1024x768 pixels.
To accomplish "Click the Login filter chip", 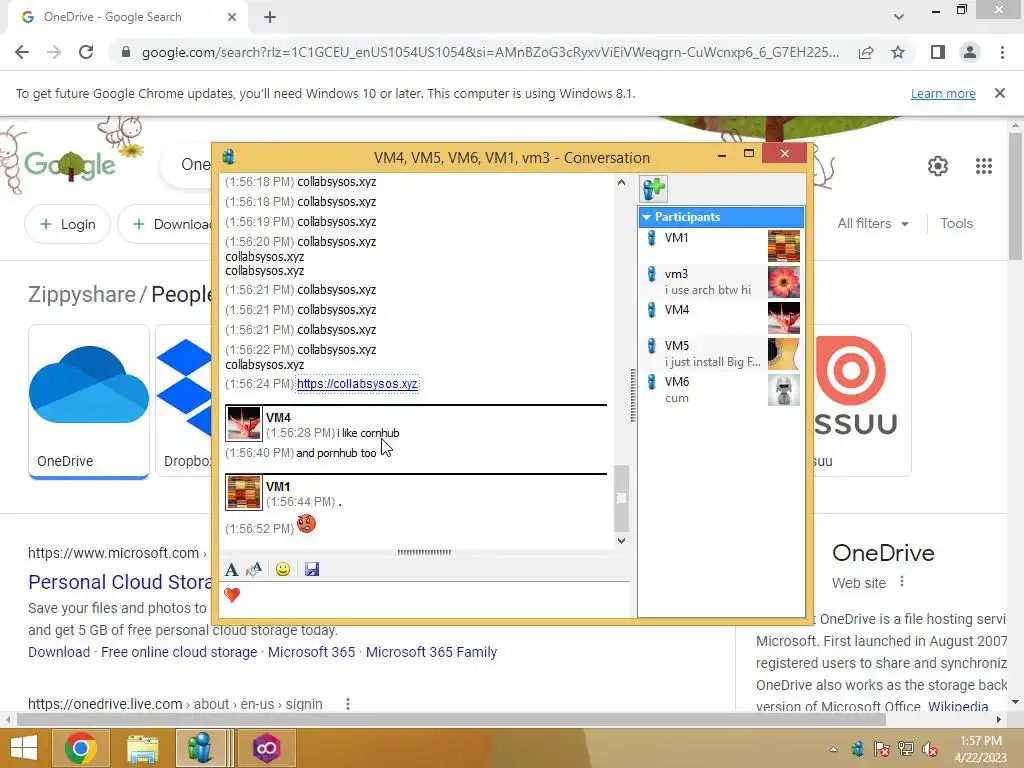I will (x=68, y=224).
